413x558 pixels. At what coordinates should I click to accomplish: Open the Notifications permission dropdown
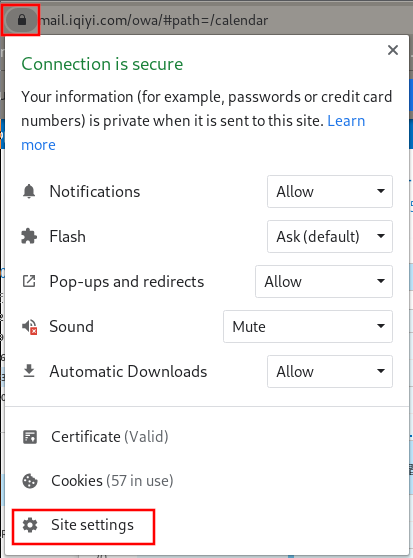[330, 191]
